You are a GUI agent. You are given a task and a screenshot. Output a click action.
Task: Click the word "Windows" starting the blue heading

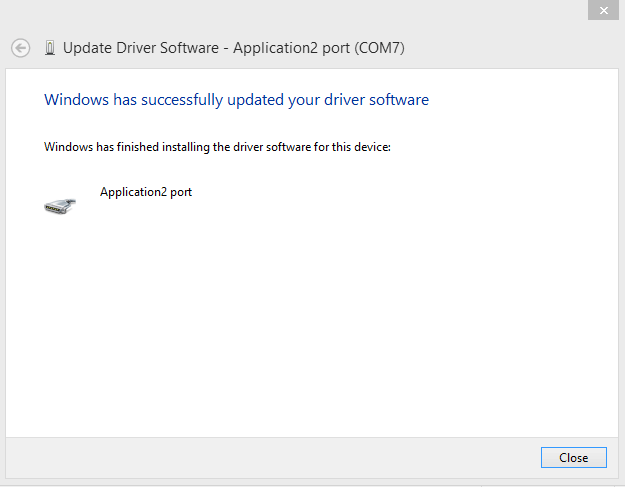(76, 100)
